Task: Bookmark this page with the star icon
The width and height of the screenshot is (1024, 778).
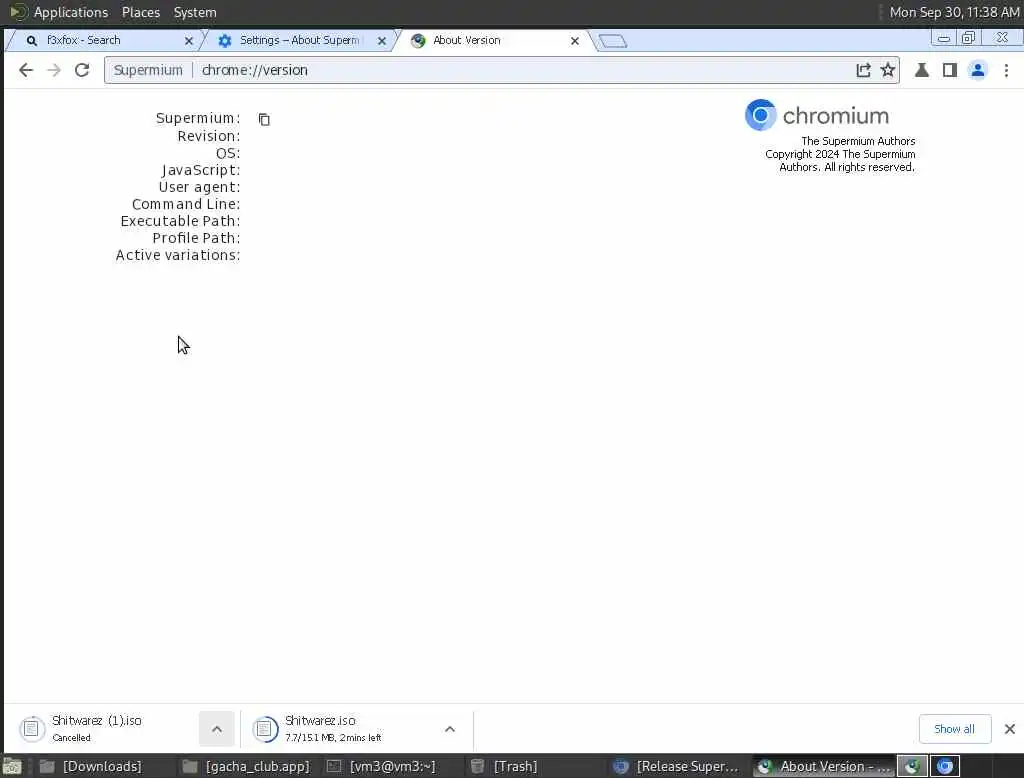Action: pos(888,70)
